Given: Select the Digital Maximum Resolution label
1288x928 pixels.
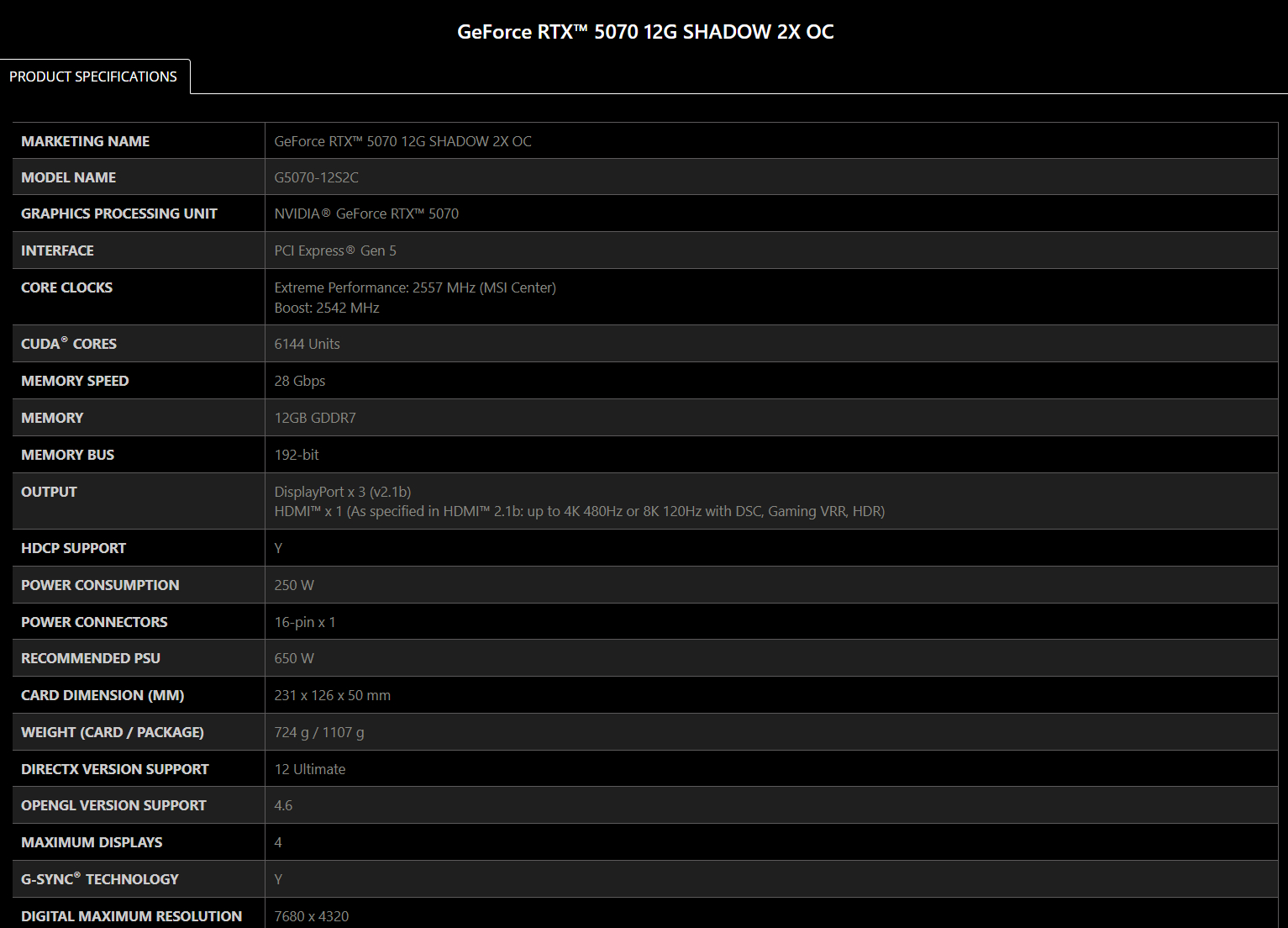Looking at the screenshot, I should tap(132, 916).
